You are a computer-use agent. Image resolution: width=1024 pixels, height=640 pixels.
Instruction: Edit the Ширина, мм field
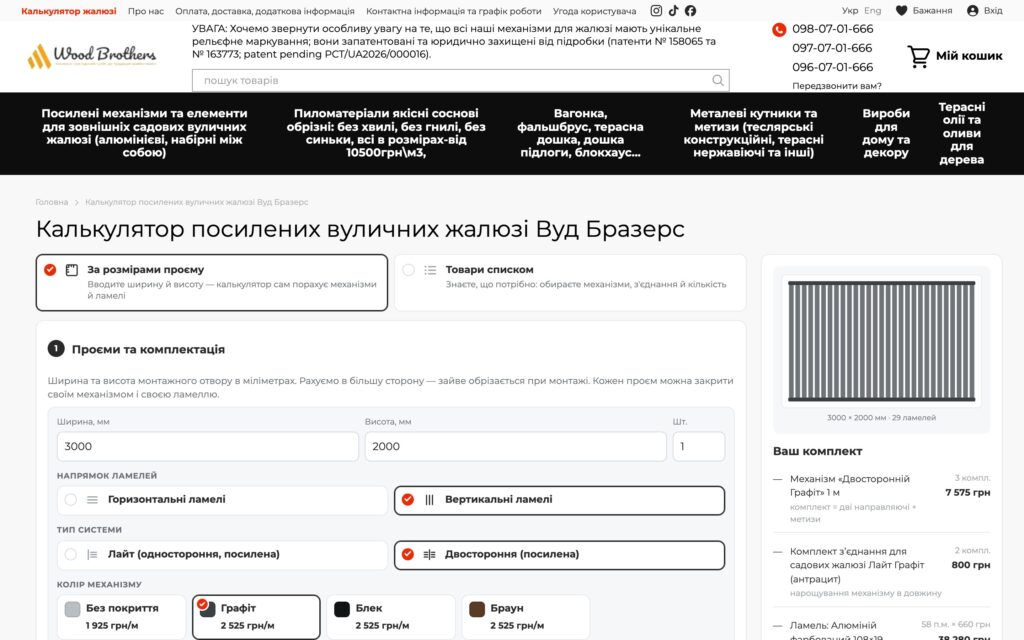[208, 447]
